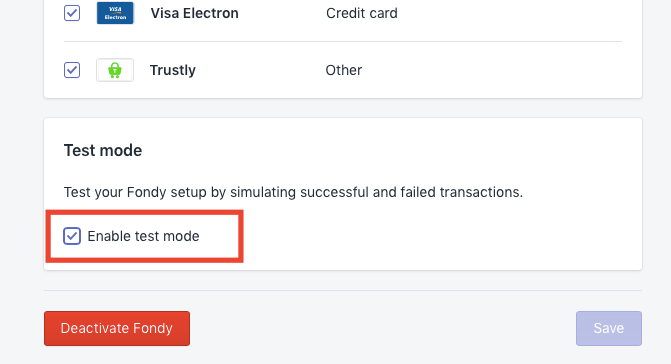
Task: Click the Save button
Action: point(609,328)
